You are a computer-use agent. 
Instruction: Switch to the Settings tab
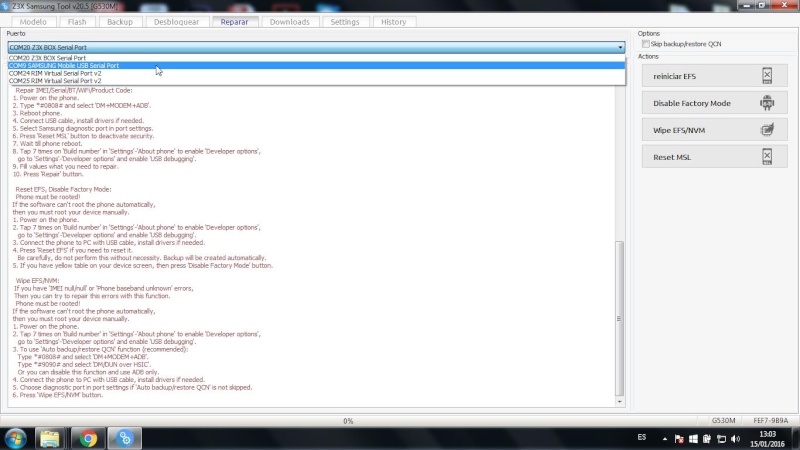click(x=345, y=22)
